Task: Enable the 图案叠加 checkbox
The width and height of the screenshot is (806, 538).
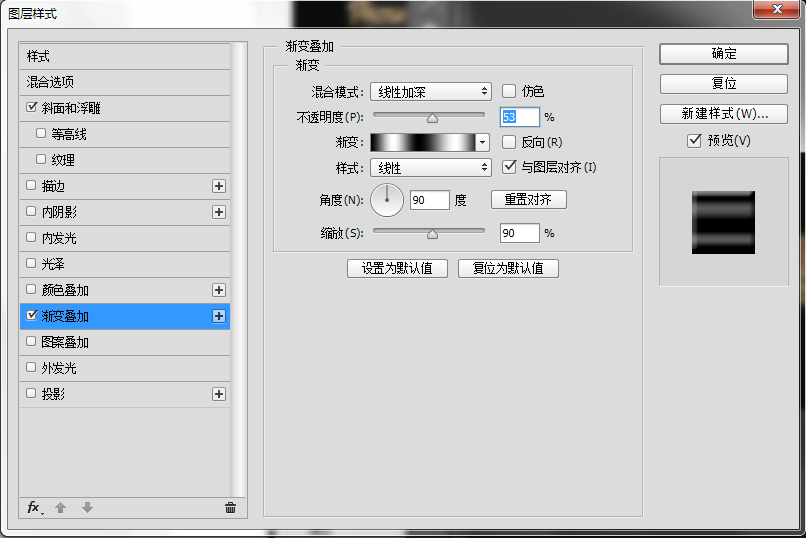Action: [31, 341]
